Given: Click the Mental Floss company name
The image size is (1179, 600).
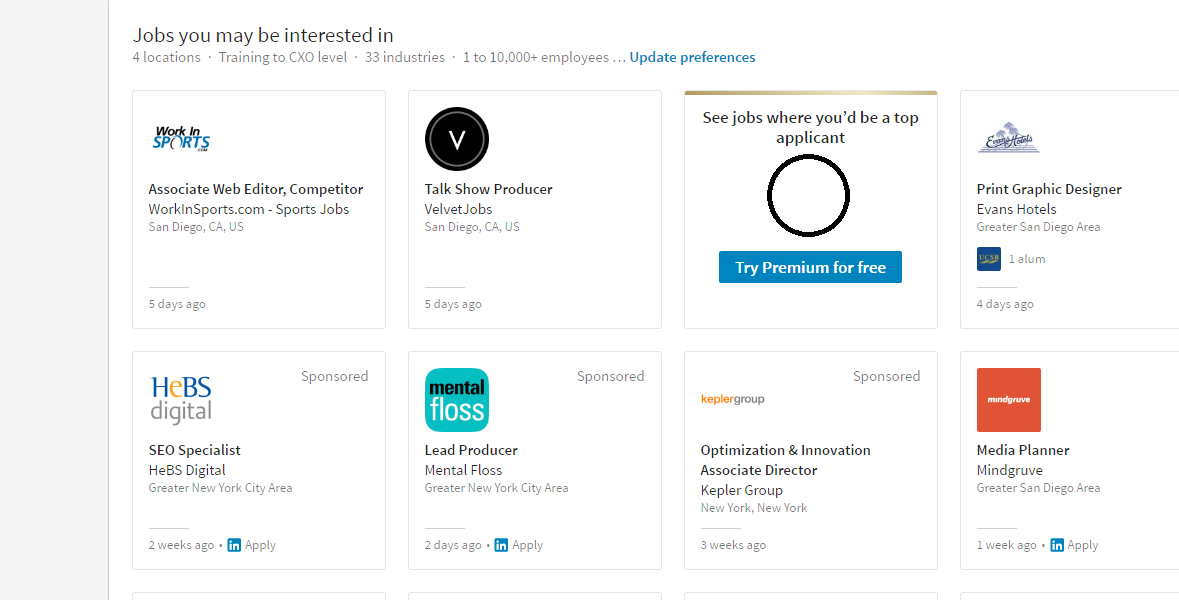Looking at the screenshot, I should (x=463, y=471).
